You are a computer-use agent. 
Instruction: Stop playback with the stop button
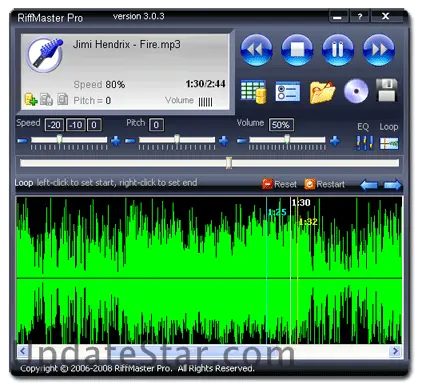[x=297, y=50]
